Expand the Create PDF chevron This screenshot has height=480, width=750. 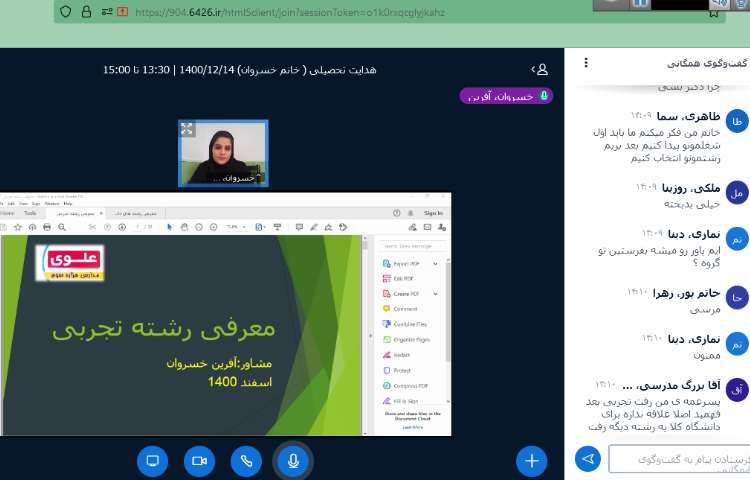(435, 294)
